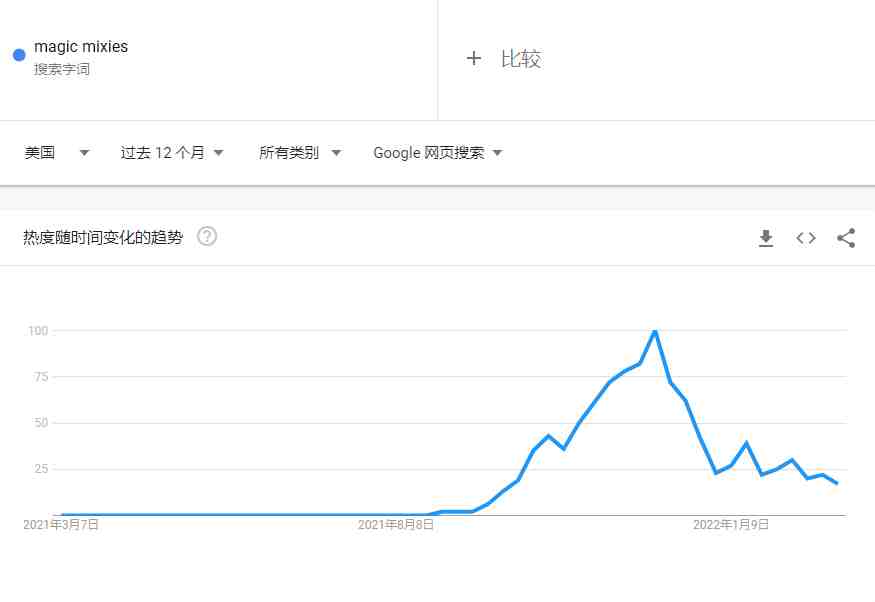Click the 热度随时间变化的趋势 heading
Image resolution: width=875 pixels, height=602 pixels.
103,238
